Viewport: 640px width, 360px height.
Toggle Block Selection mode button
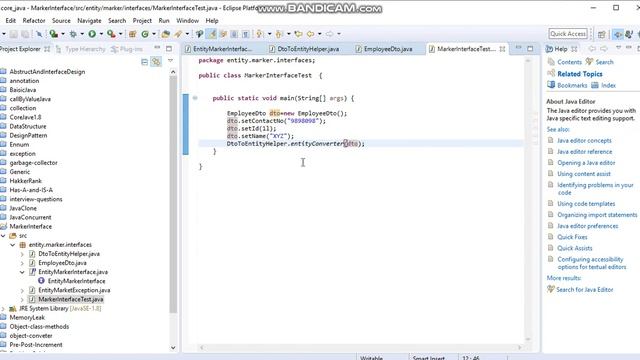tap(234, 34)
